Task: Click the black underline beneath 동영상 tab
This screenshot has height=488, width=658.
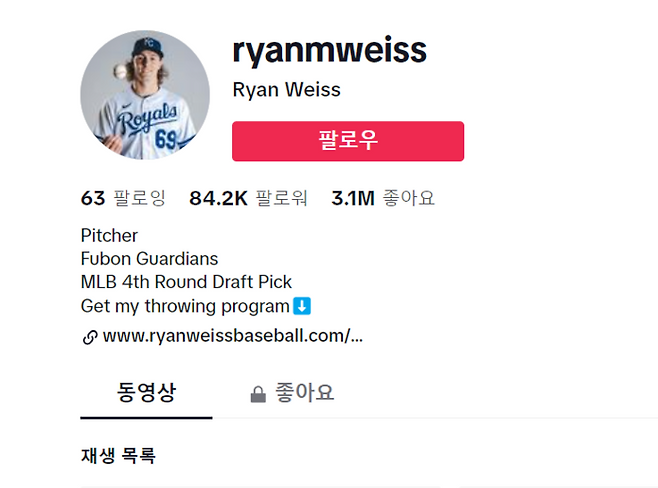Action: (x=146, y=417)
